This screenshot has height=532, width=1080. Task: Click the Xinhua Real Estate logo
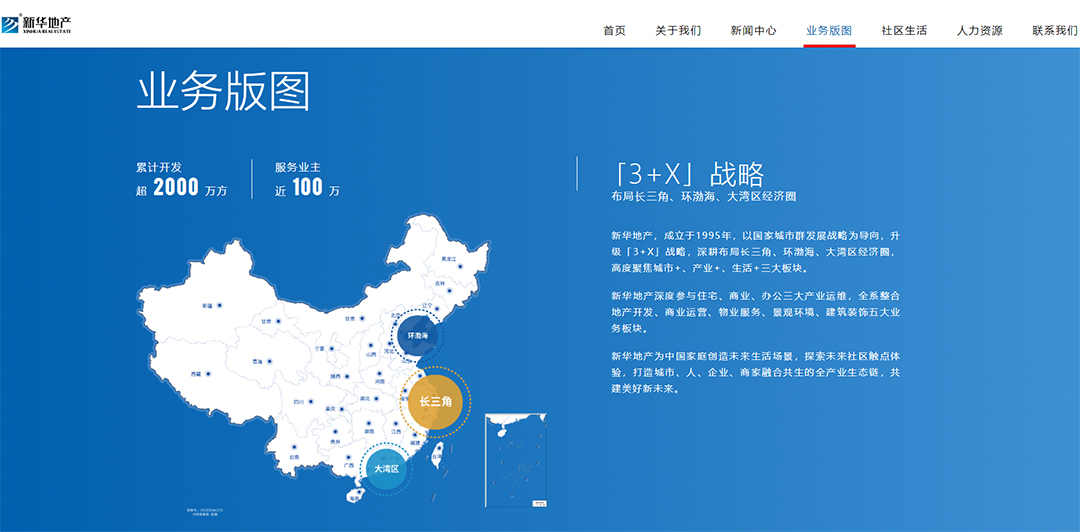(x=37, y=24)
